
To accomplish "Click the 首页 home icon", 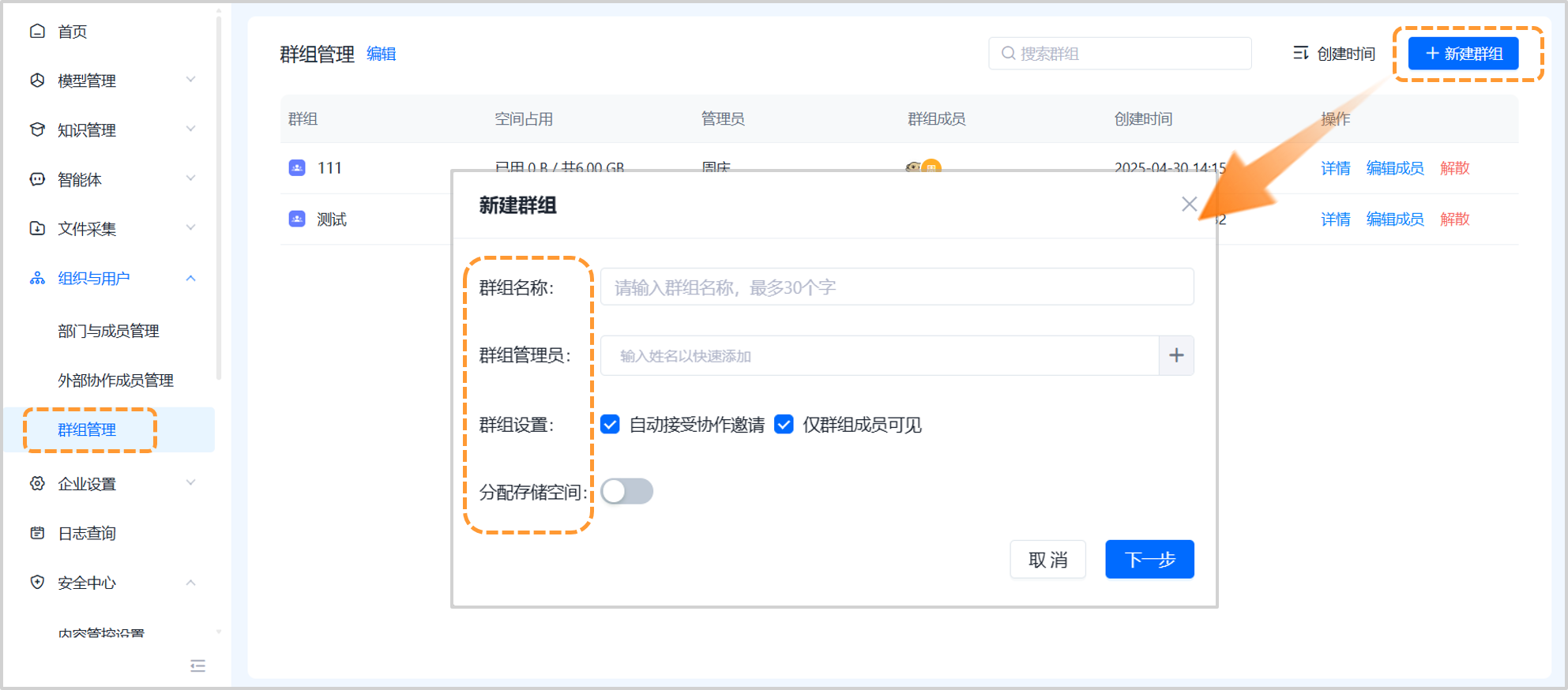I will 37,32.
